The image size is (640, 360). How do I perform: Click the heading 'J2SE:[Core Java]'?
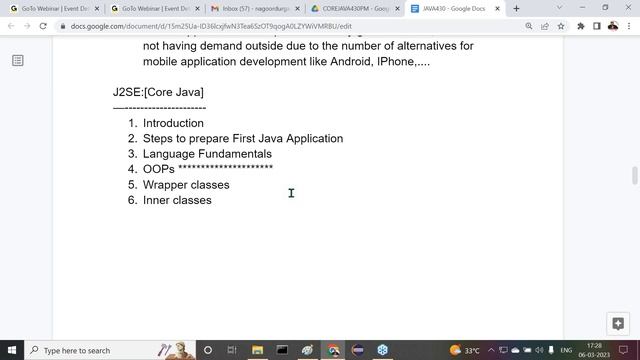click(x=158, y=92)
